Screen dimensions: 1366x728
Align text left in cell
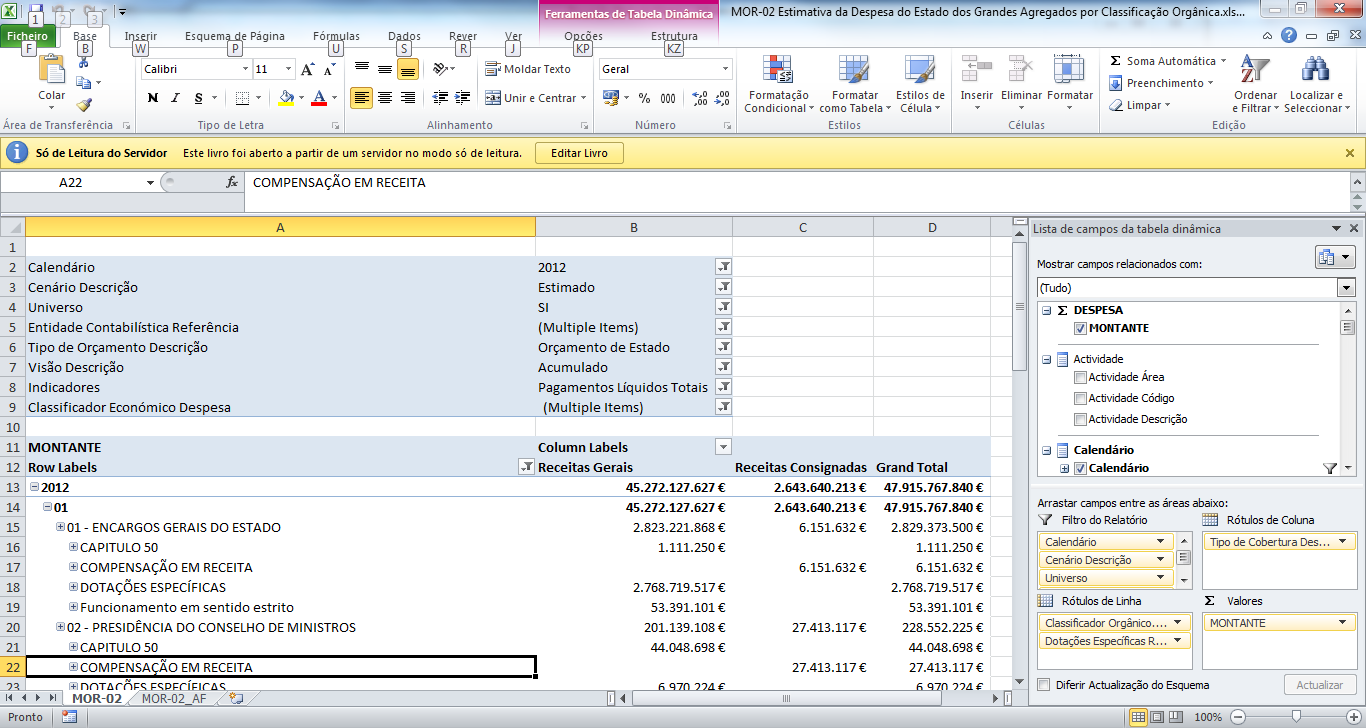click(361, 98)
